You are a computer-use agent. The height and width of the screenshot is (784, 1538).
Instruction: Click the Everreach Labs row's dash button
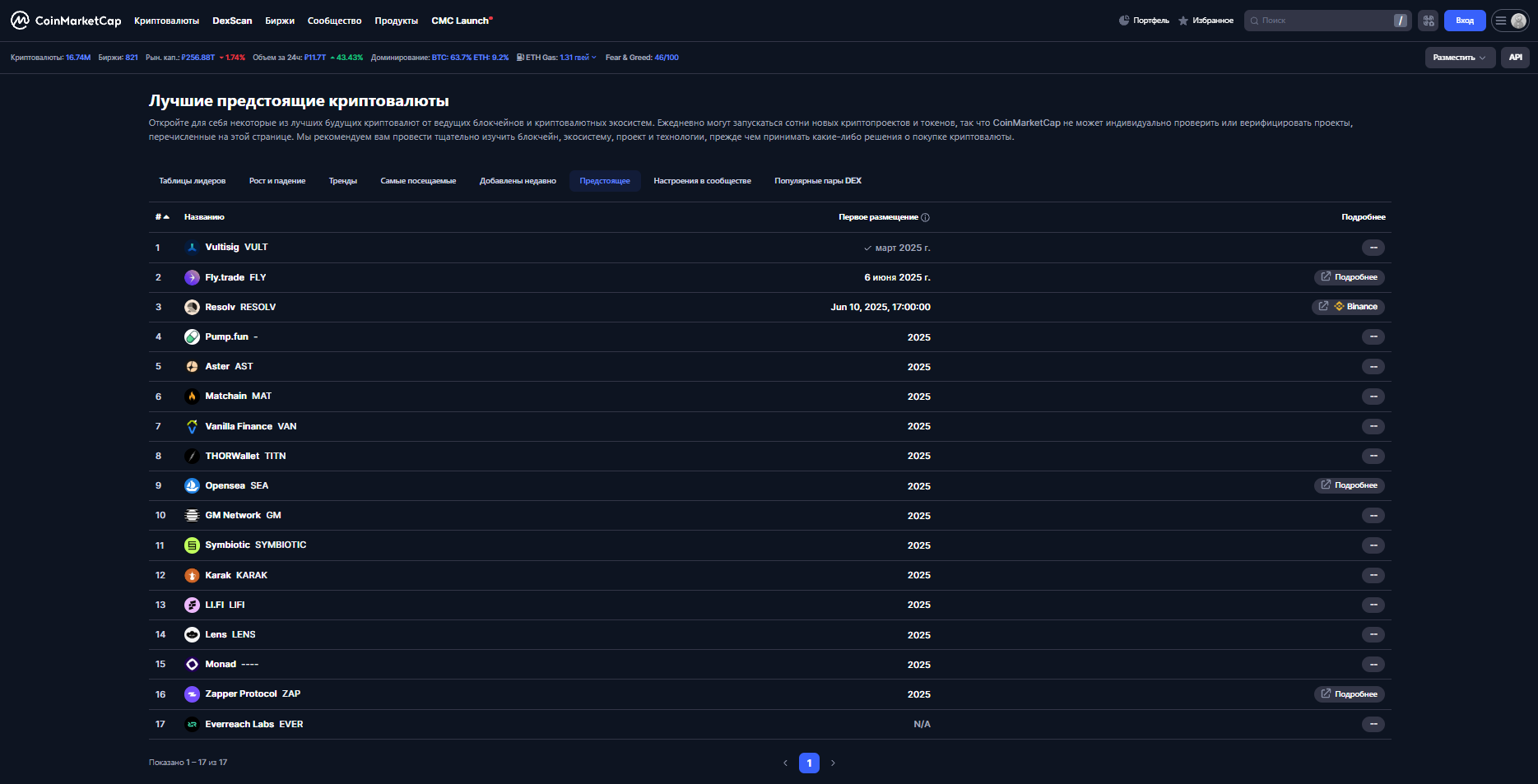(1373, 724)
